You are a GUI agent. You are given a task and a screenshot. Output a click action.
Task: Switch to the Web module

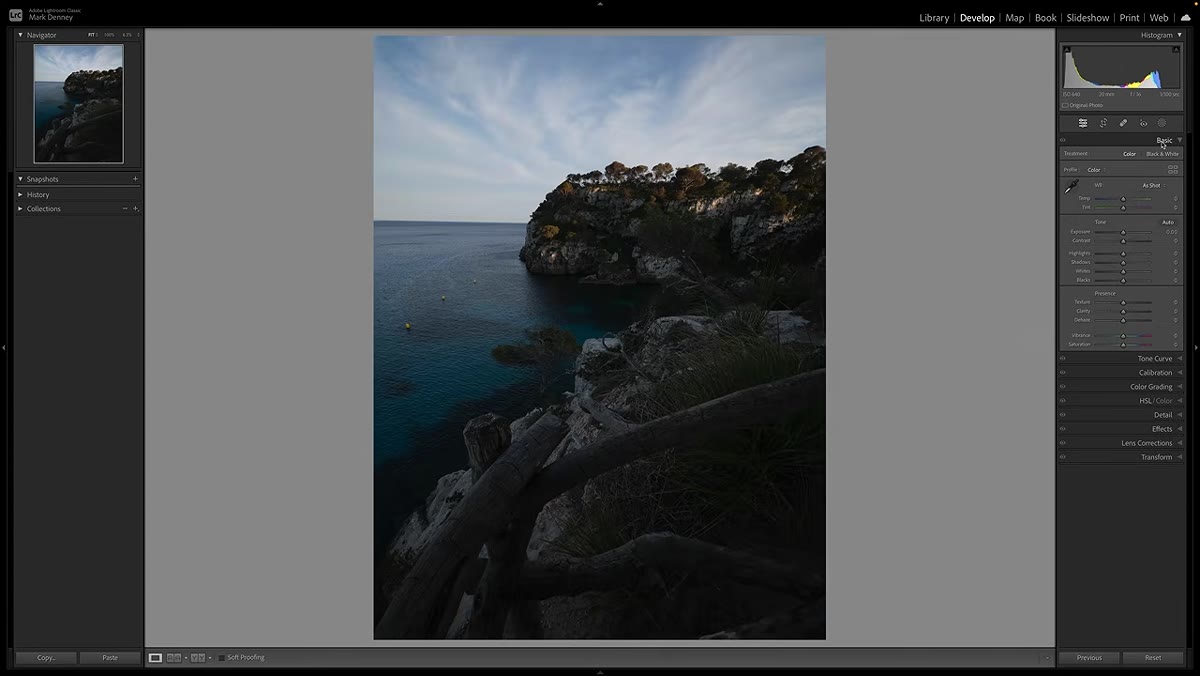(1159, 18)
